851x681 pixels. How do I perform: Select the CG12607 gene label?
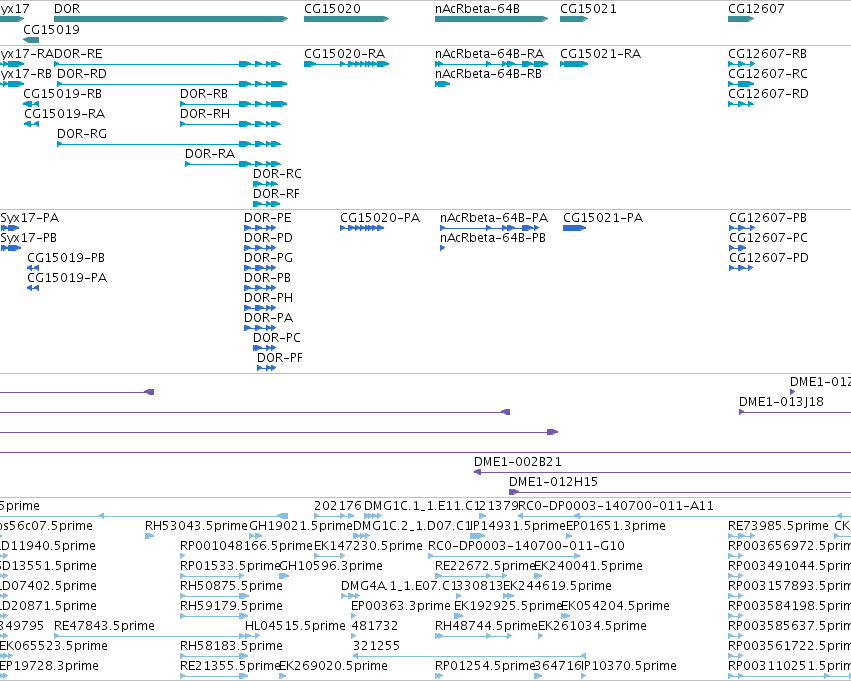pyautogui.click(x=757, y=9)
